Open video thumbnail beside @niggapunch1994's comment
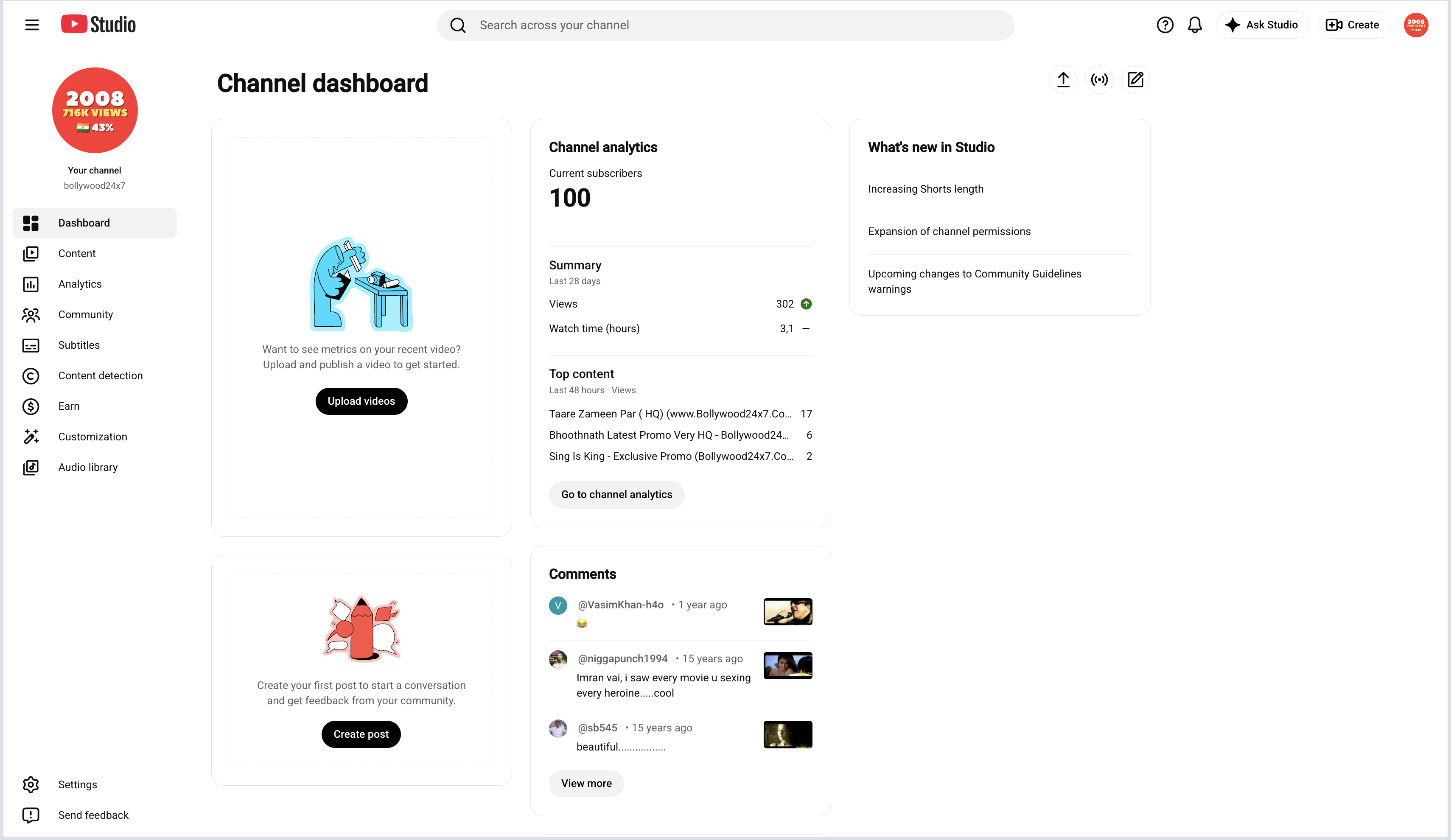The height and width of the screenshot is (840, 1451). click(788, 666)
